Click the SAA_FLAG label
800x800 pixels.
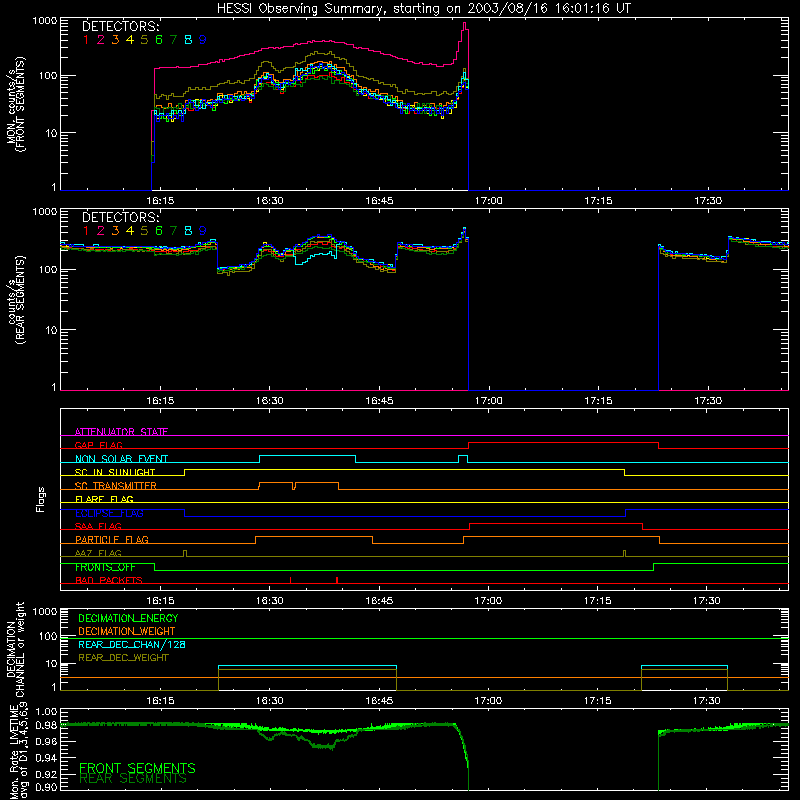pos(98,526)
